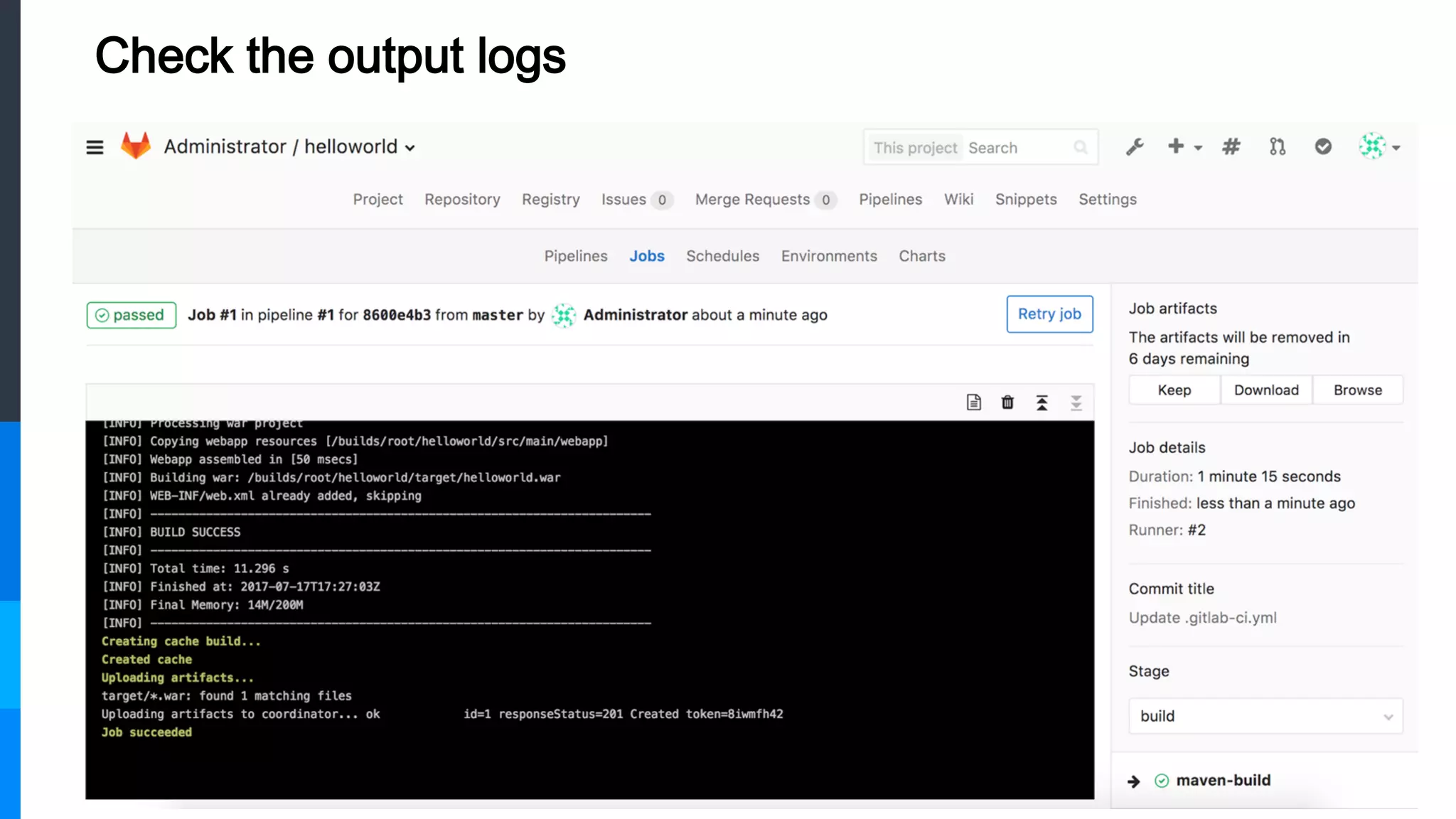The image size is (1456, 819).
Task: Click 'Duration: 1 minute 15 seconds' text
Action: 1235,477
